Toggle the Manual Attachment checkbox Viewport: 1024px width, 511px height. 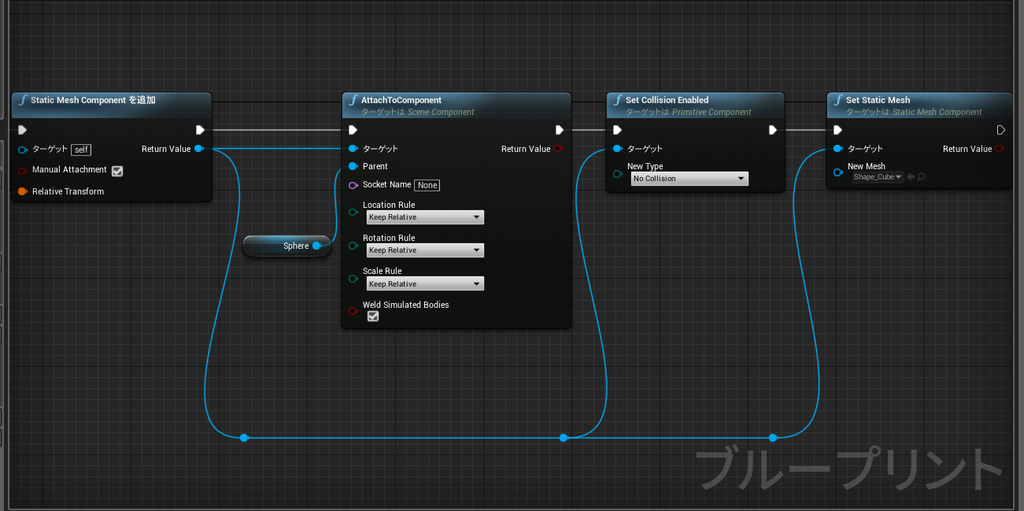(118, 171)
